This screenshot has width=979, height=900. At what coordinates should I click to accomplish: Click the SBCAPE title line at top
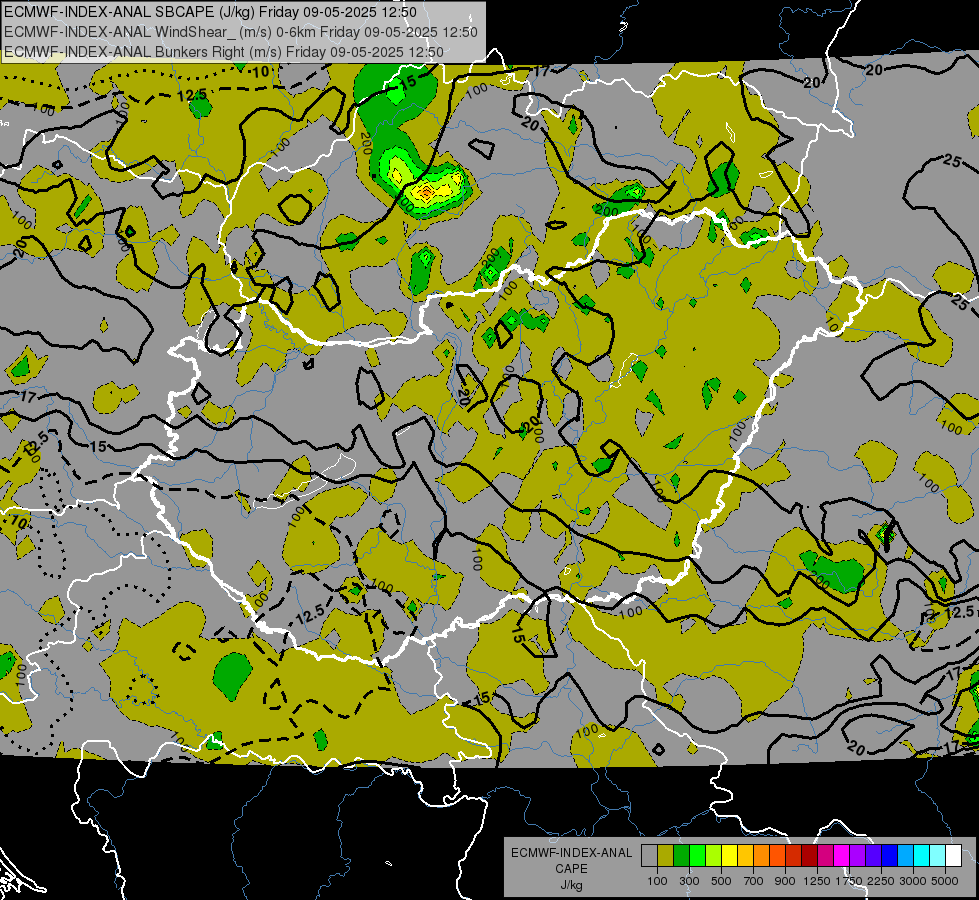click(210, 12)
